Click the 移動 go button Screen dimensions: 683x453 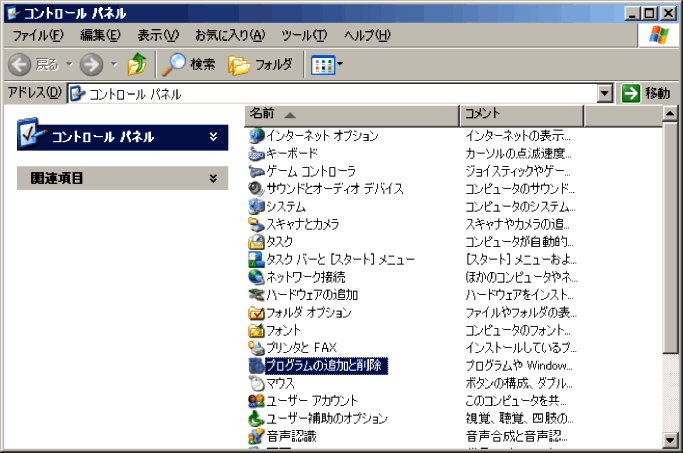pyautogui.click(x=647, y=93)
